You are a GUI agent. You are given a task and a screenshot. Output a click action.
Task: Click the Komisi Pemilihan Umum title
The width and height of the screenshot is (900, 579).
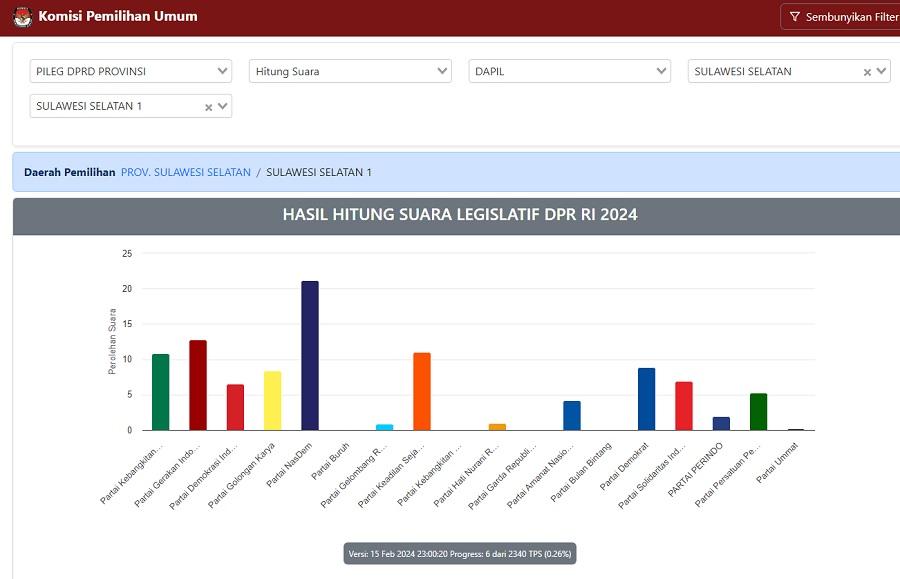[118, 16]
